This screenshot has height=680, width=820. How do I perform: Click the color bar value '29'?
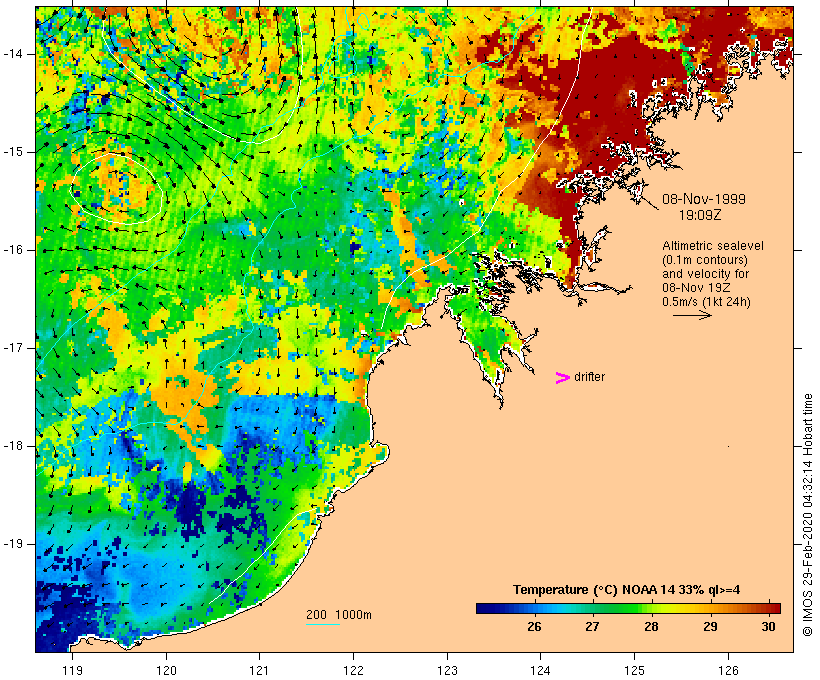point(710,627)
